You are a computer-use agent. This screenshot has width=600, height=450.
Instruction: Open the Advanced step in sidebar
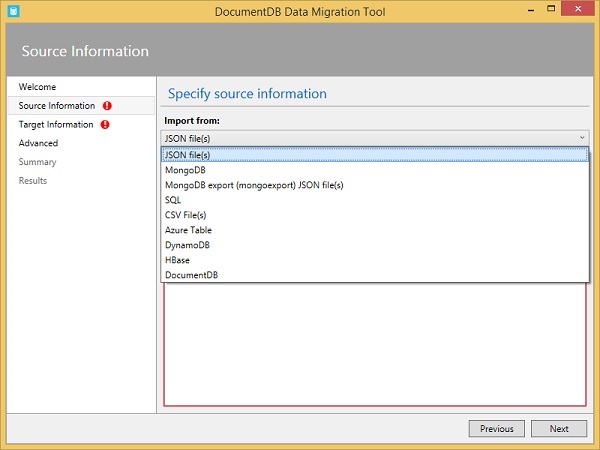(38, 143)
